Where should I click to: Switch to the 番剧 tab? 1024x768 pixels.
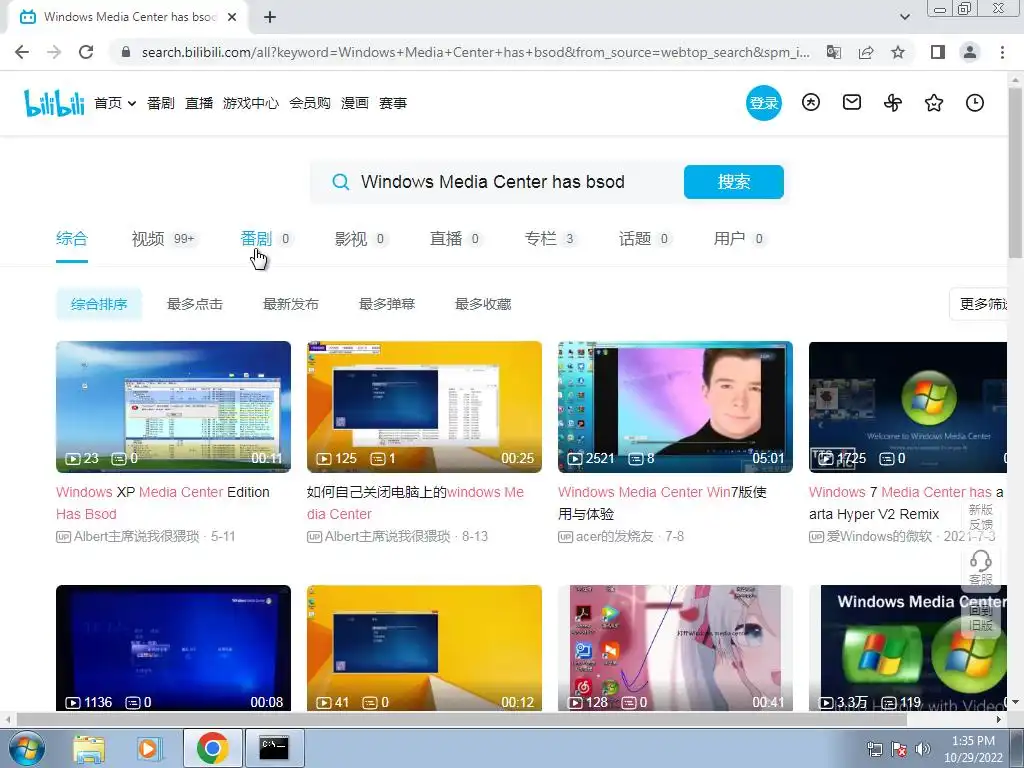tap(265, 238)
